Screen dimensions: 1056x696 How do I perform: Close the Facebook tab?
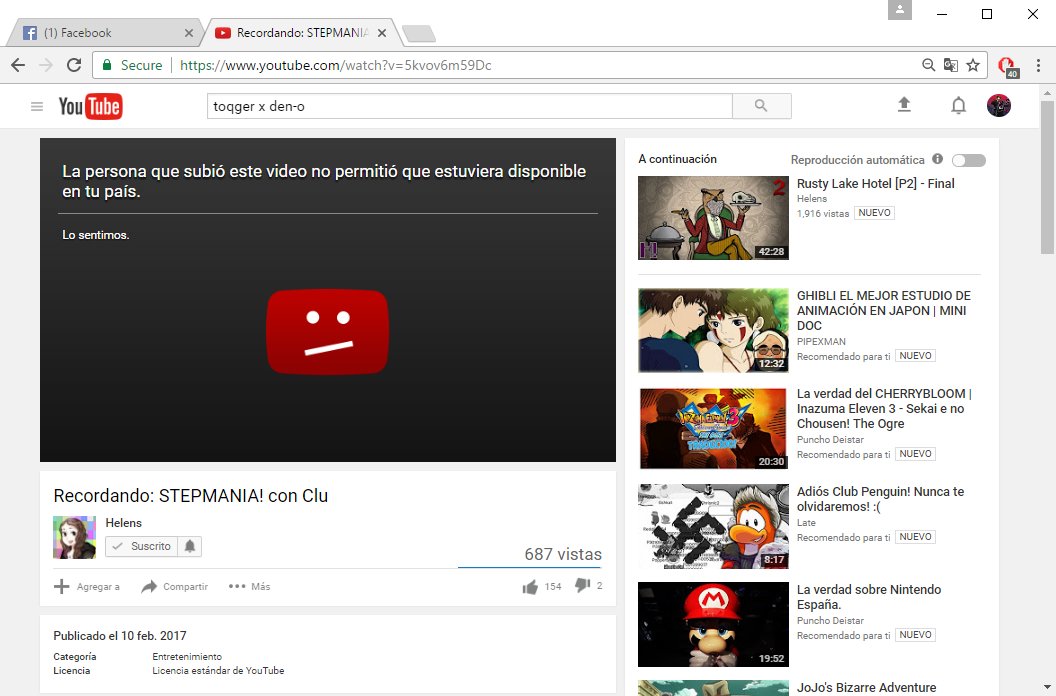coord(189,32)
